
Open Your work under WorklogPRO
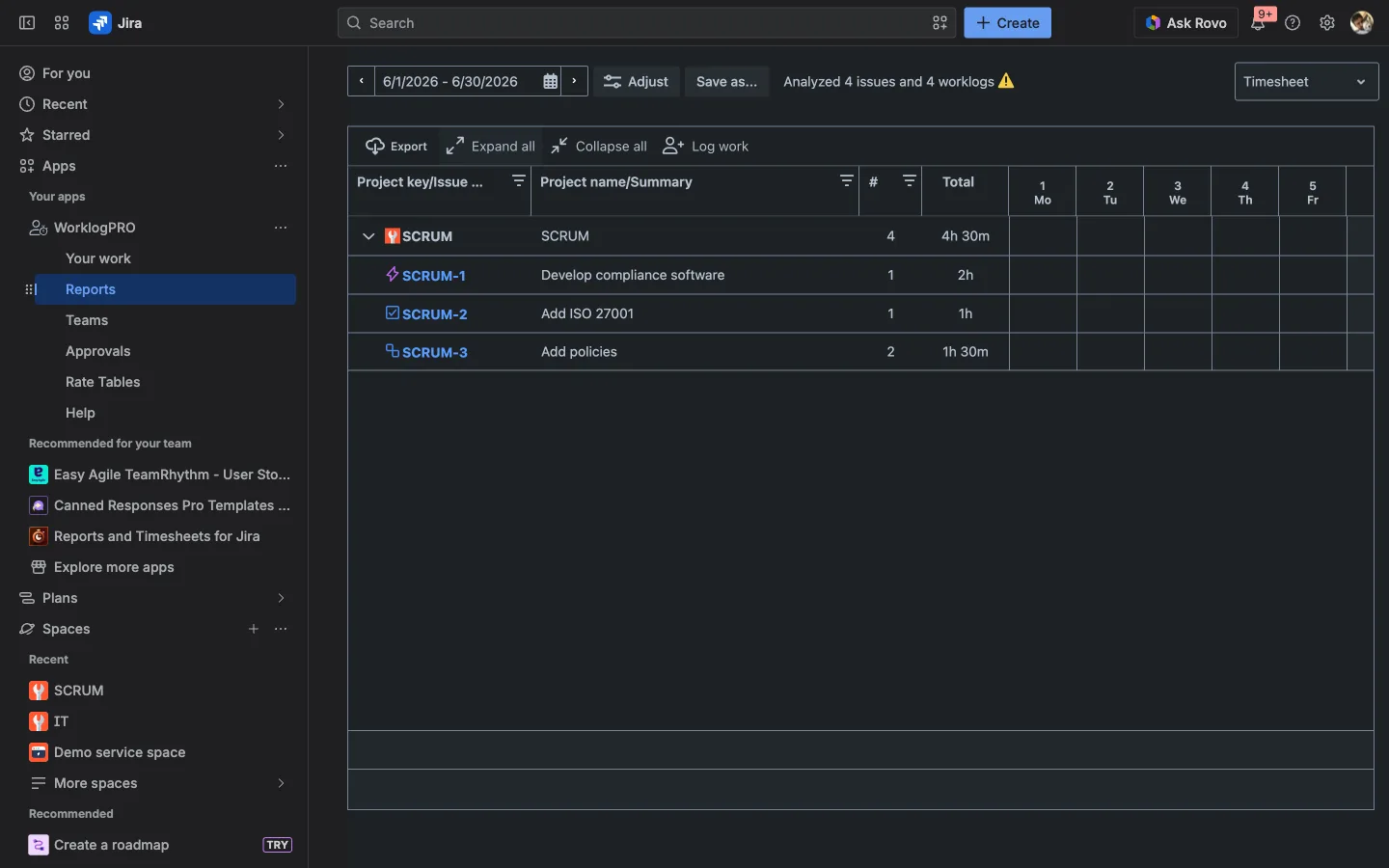tap(98, 258)
